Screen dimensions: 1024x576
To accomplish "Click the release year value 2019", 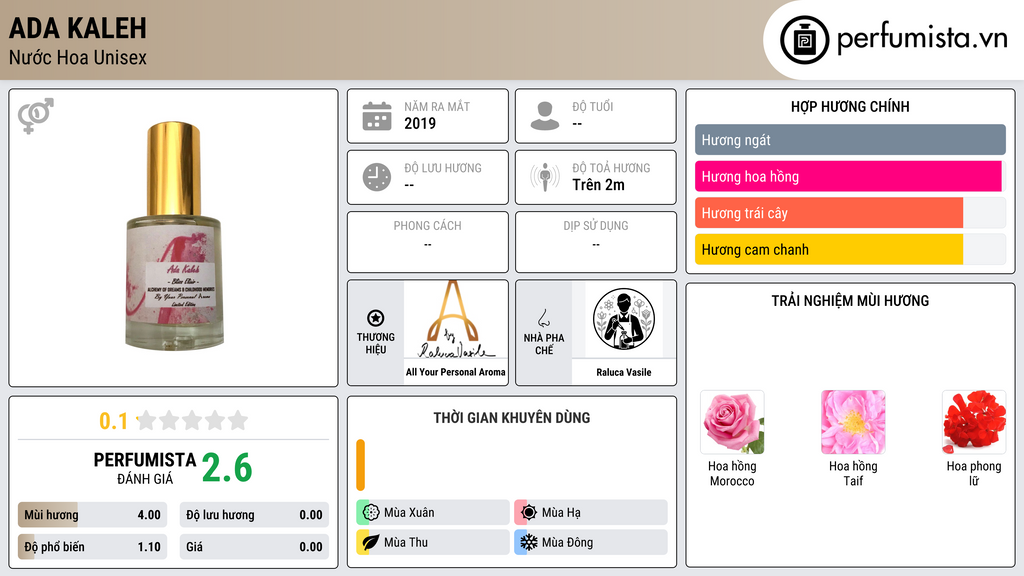I will [x=420, y=123].
